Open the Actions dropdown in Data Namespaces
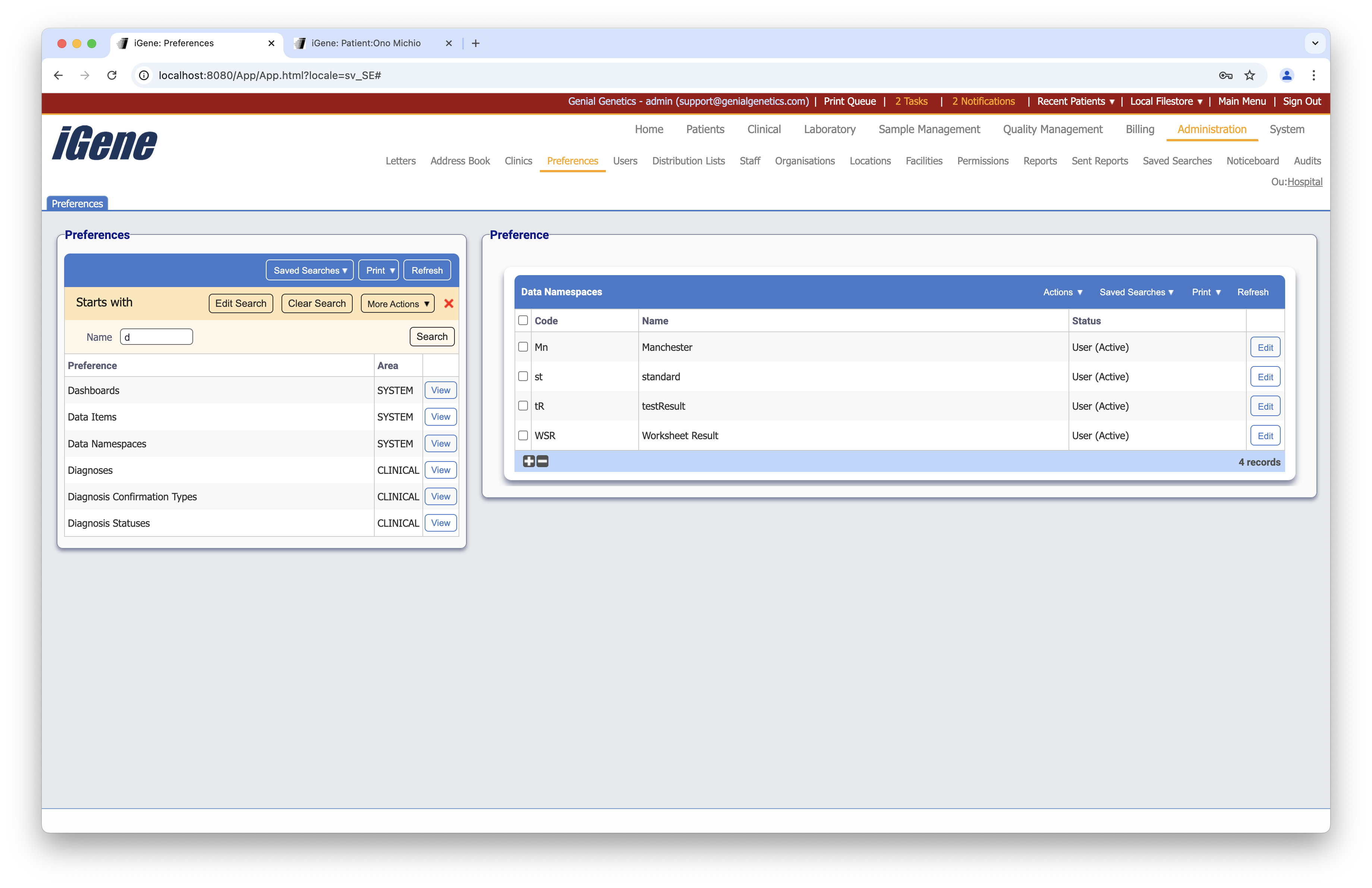The width and height of the screenshot is (1372, 888). point(1063,292)
